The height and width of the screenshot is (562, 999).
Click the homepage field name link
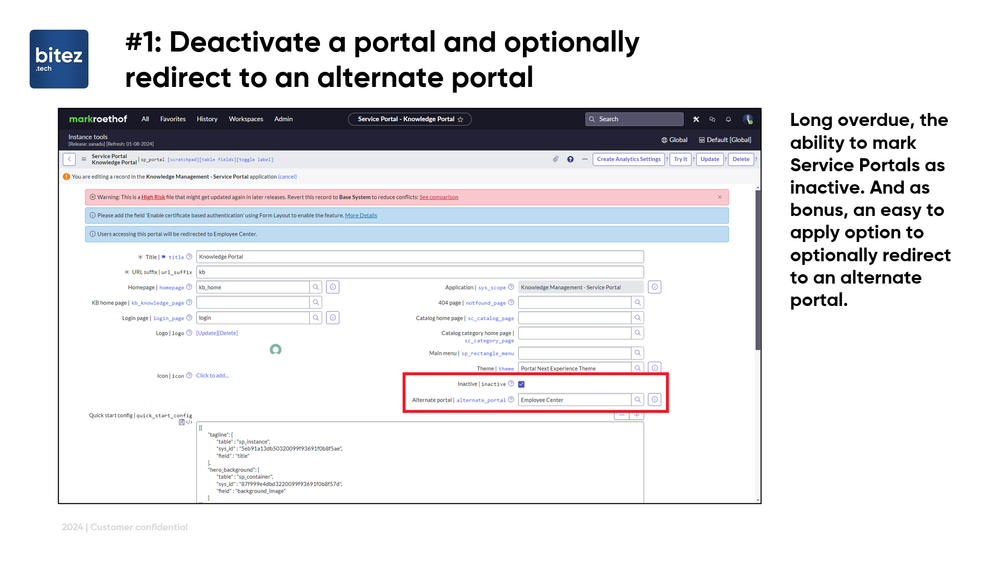(171, 288)
